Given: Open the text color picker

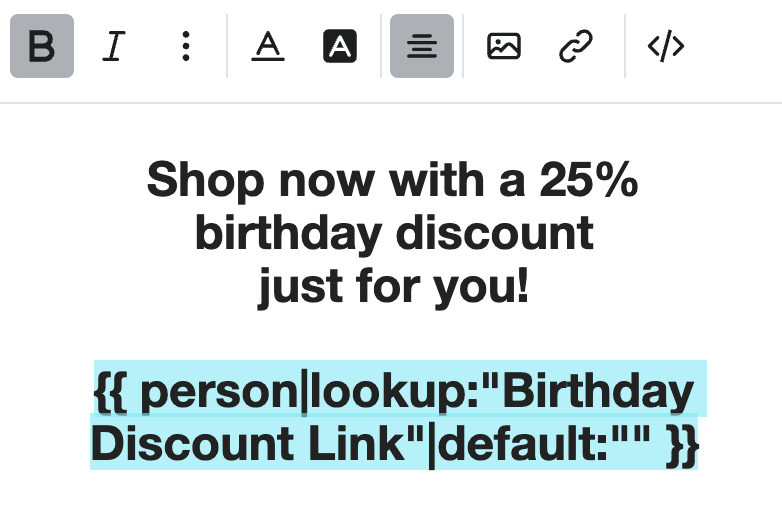Looking at the screenshot, I should [x=268, y=46].
